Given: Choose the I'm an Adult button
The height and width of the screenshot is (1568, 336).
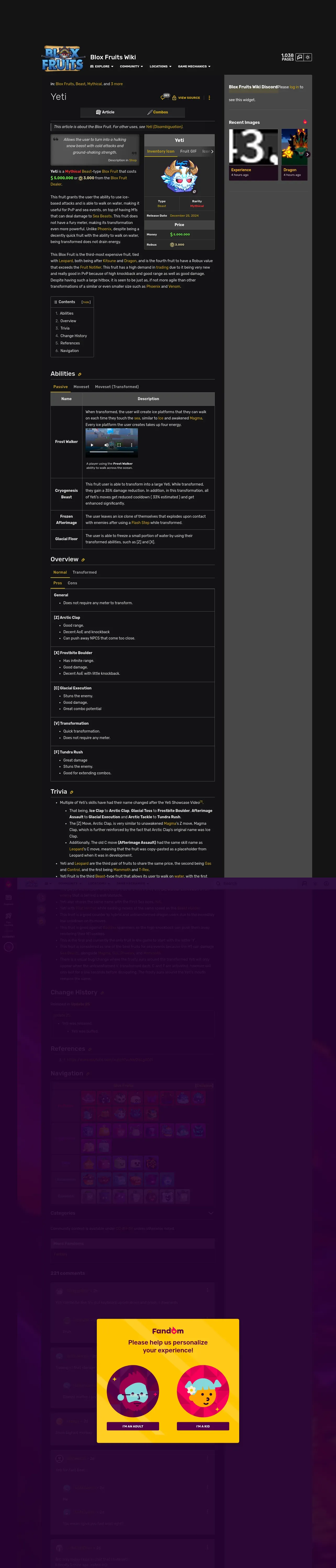Looking at the screenshot, I should pos(133,1426).
